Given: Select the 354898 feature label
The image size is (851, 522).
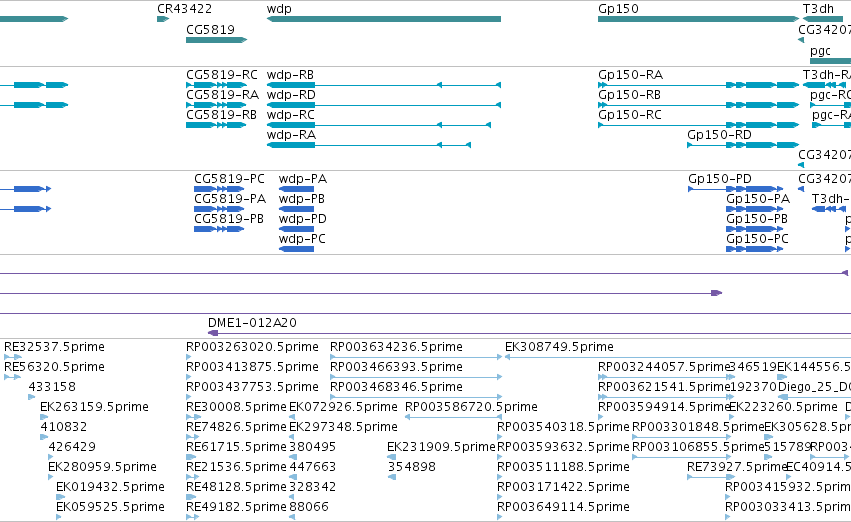Looking at the screenshot, I should coord(411,467).
